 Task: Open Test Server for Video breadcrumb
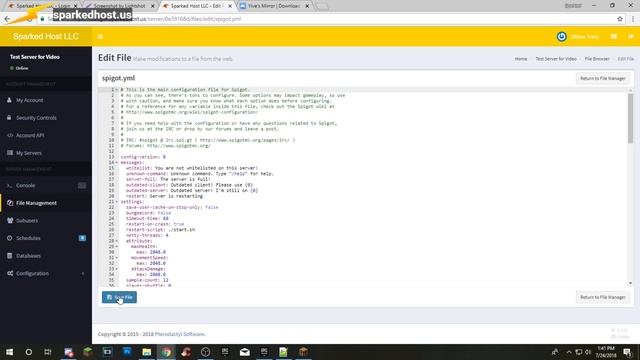pyautogui.click(x=556, y=59)
